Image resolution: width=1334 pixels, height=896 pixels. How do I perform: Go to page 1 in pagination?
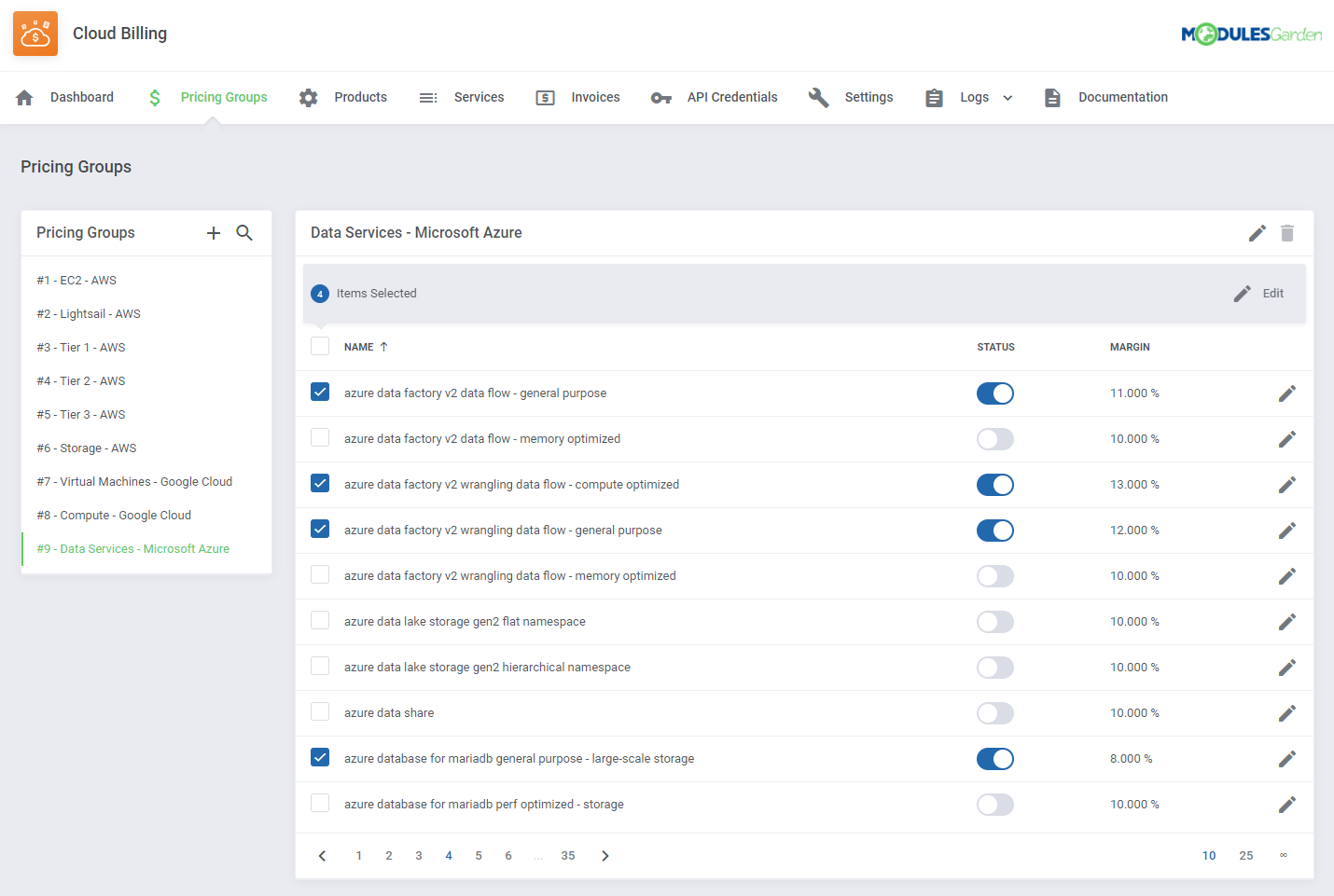pyautogui.click(x=359, y=856)
